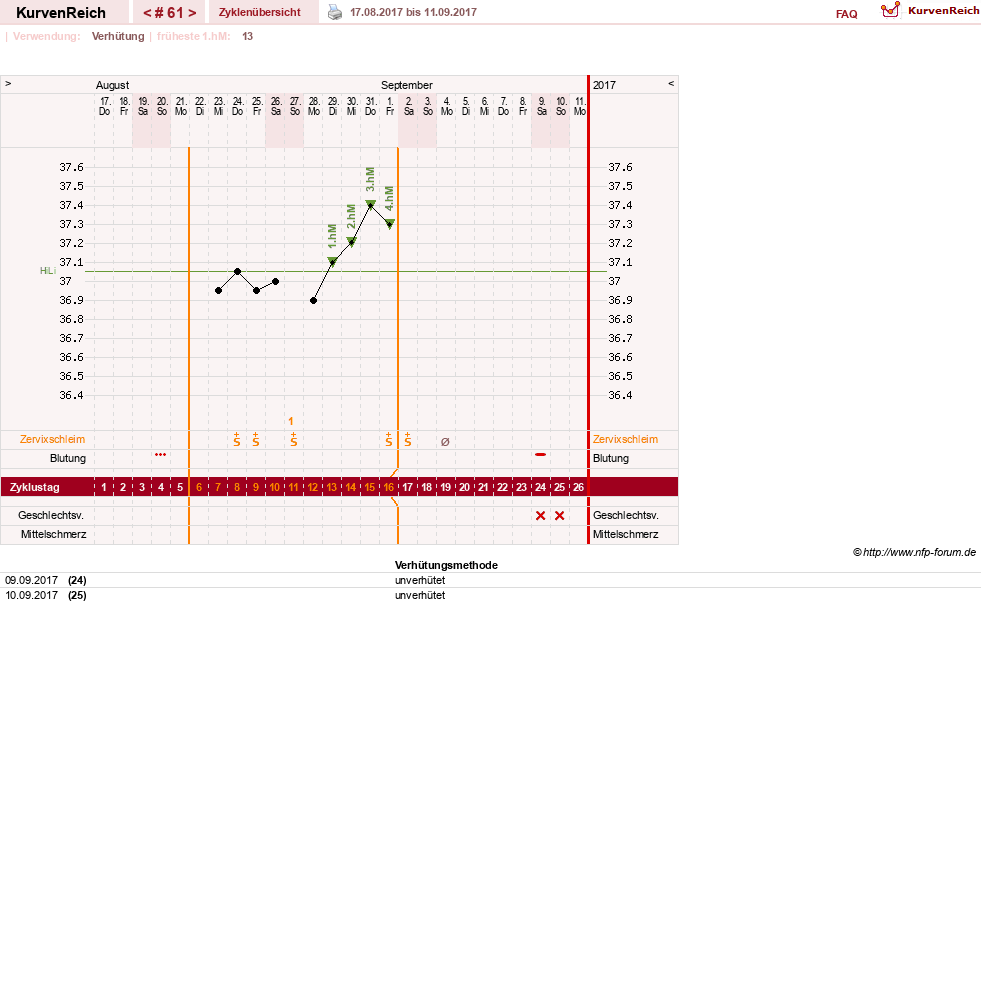The image size is (981, 984).
Task: Click the red X on cycle day 25
Action: (559, 516)
